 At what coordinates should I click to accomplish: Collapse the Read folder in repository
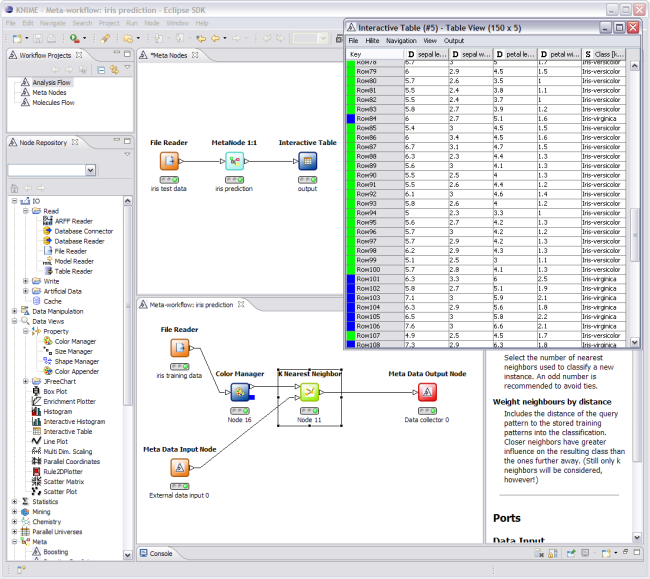(x=26, y=211)
